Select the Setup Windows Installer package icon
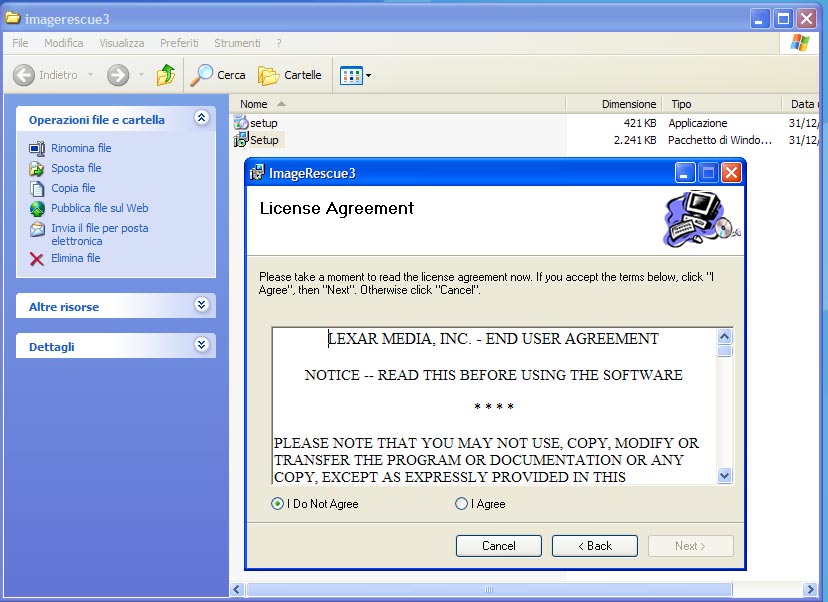The height and width of the screenshot is (602, 828). tap(241, 140)
